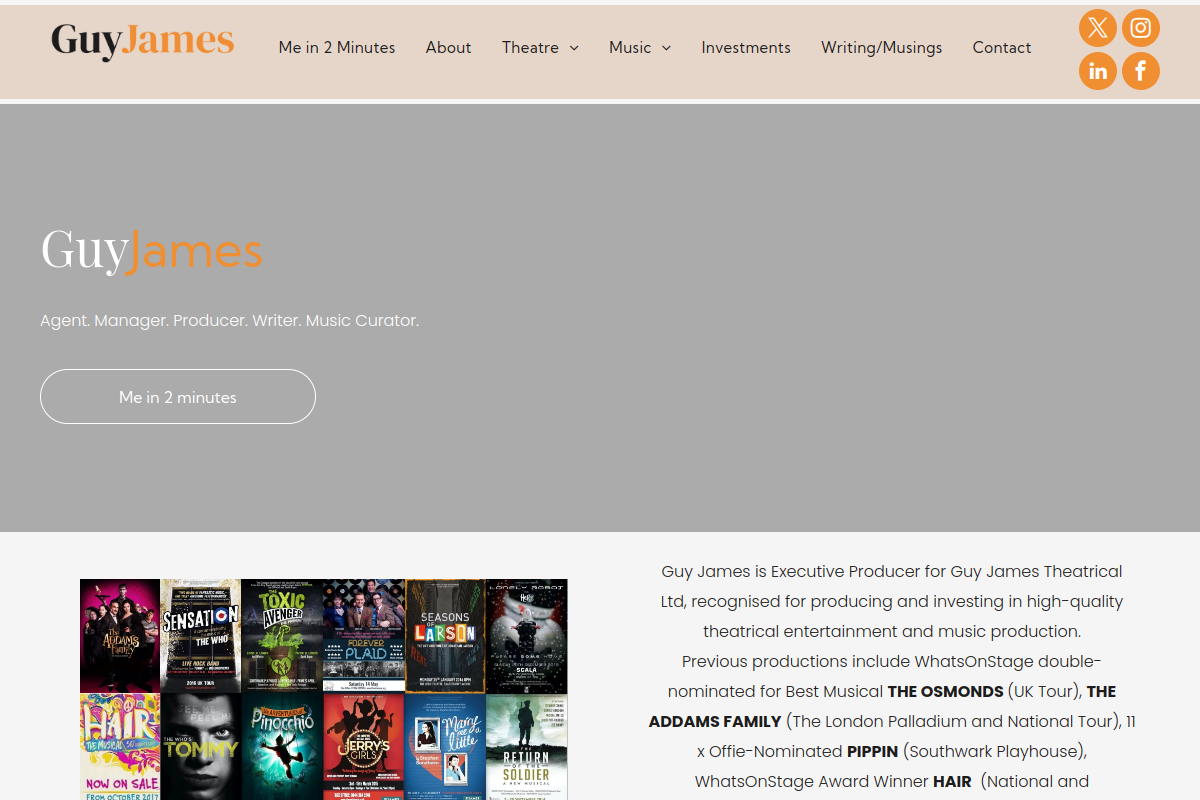This screenshot has height=800, width=1200.
Task: Click the 'Me in 2 minutes' outlined button
Action: 178,397
